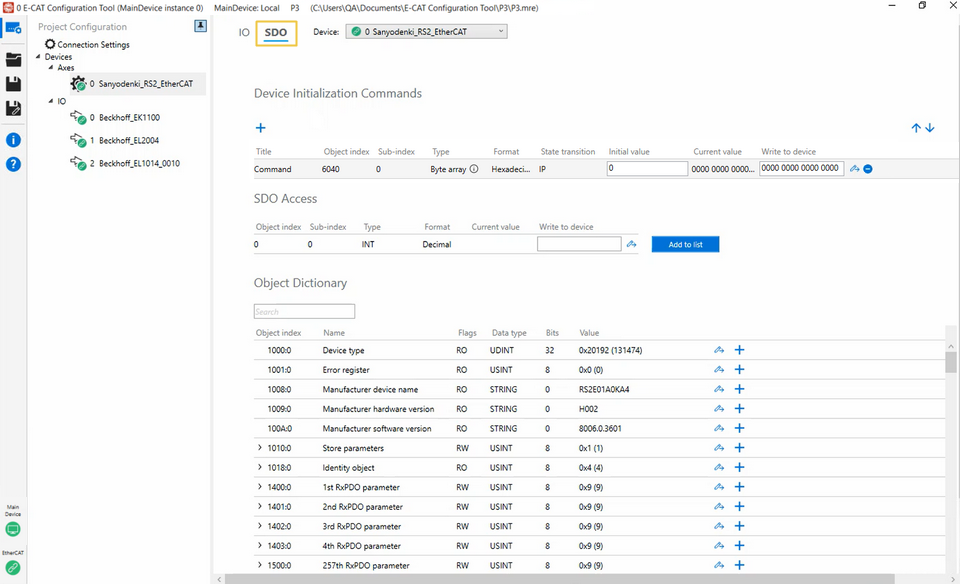This screenshot has height=584, width=960.
Task: Click the Main Device status indicator
Action: pos(13,529)
